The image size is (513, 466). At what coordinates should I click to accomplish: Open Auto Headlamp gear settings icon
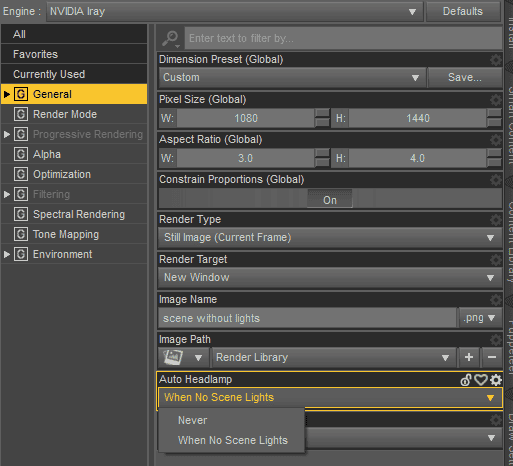[496, 380]
